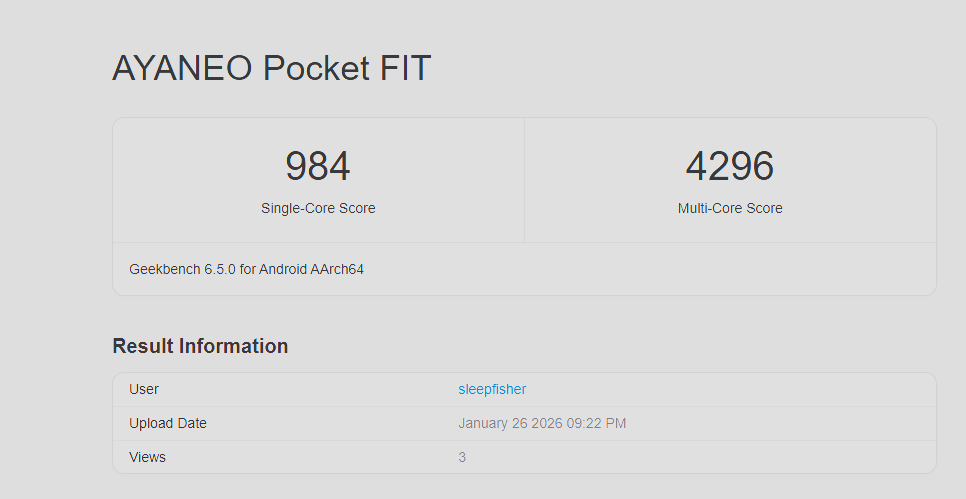Click the Result Information heading
This screenshot has height=499, width=966.
pyautogui.click(x=200, y=346)
